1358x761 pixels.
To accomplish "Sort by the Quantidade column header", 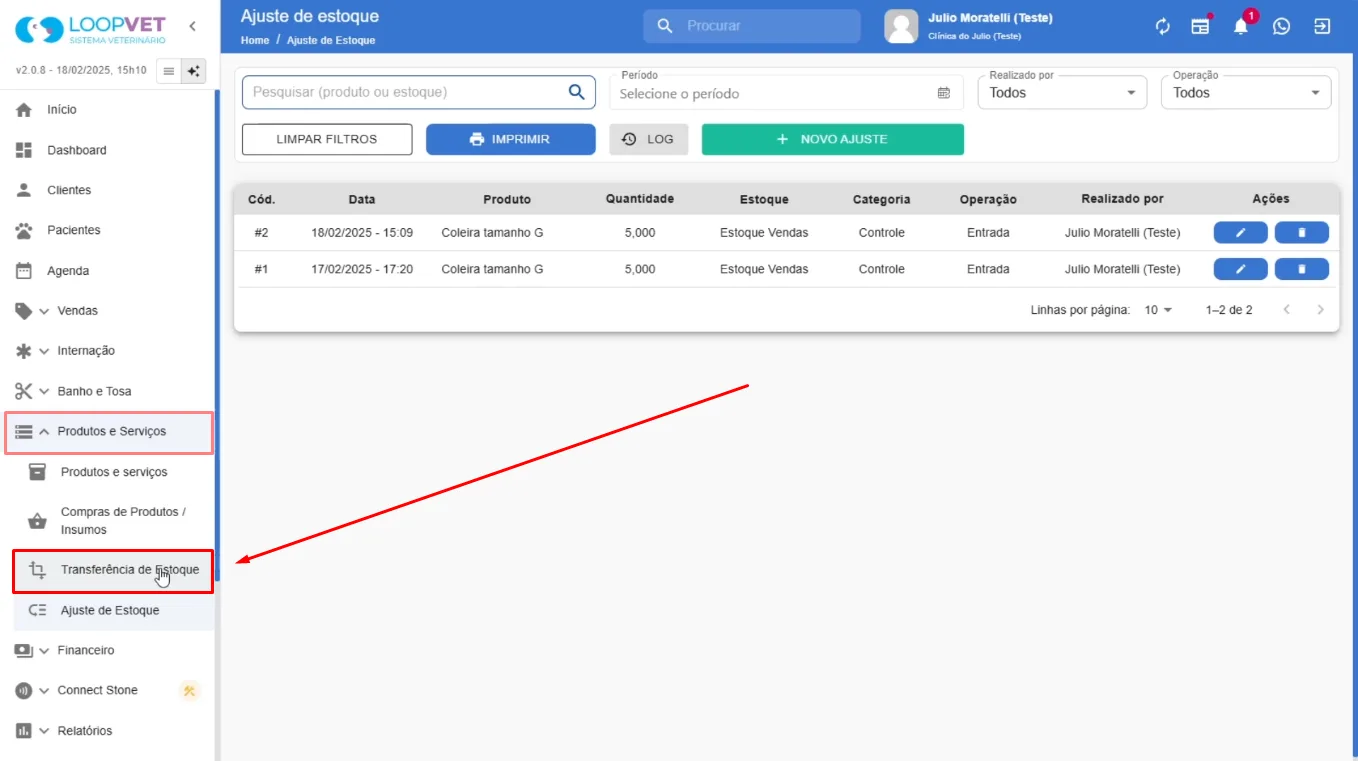I will click(x=640, y=199).
